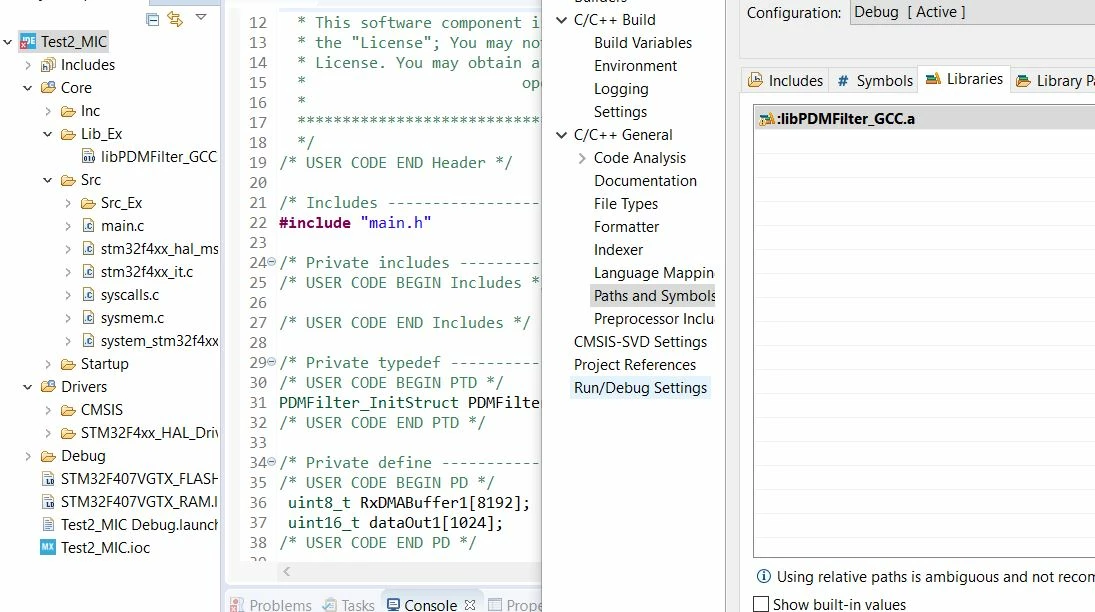The width and height of the screenshot is (1095, 612).
Task: Select libPDMFilter_GCC library file icon
Action: click(89, 157)
